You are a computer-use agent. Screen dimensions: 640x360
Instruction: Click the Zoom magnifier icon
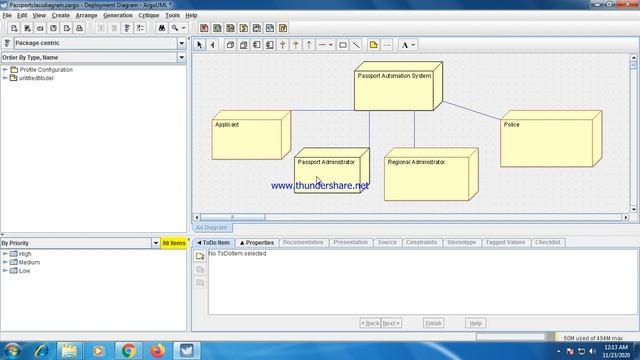tap(175, 28)
